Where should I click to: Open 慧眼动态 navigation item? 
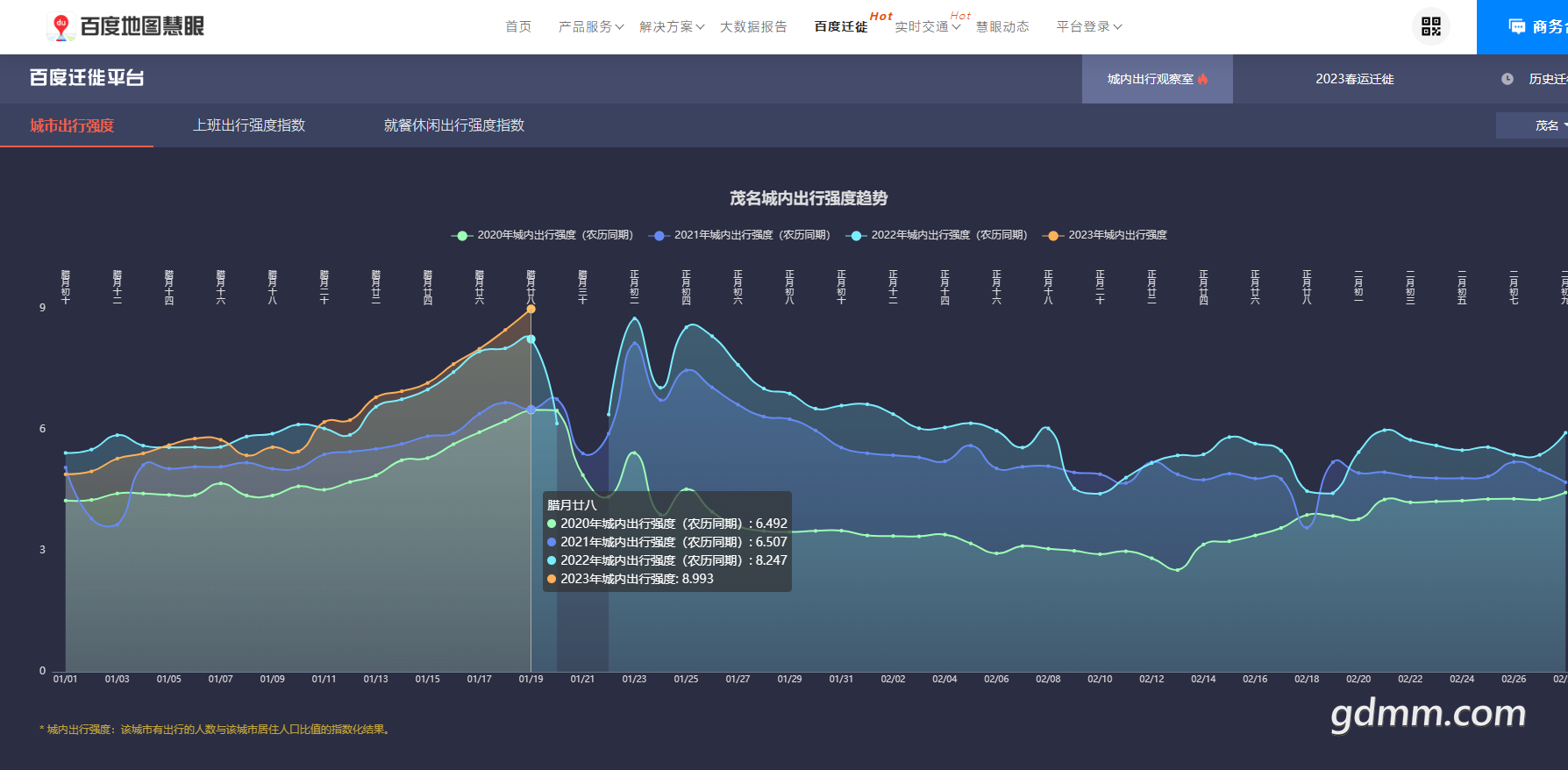1002,27
